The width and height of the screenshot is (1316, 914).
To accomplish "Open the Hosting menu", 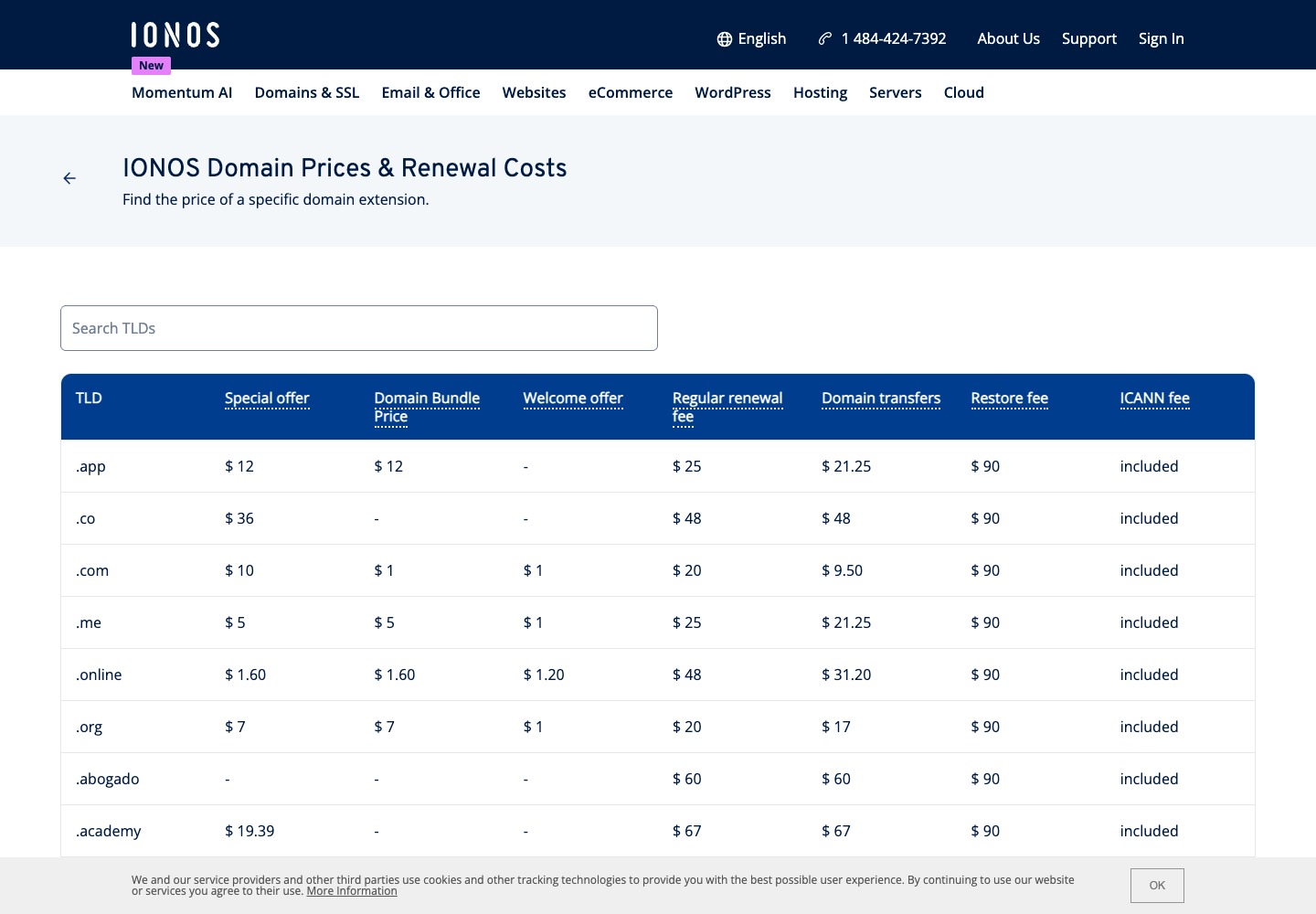I will click(820, 92).
